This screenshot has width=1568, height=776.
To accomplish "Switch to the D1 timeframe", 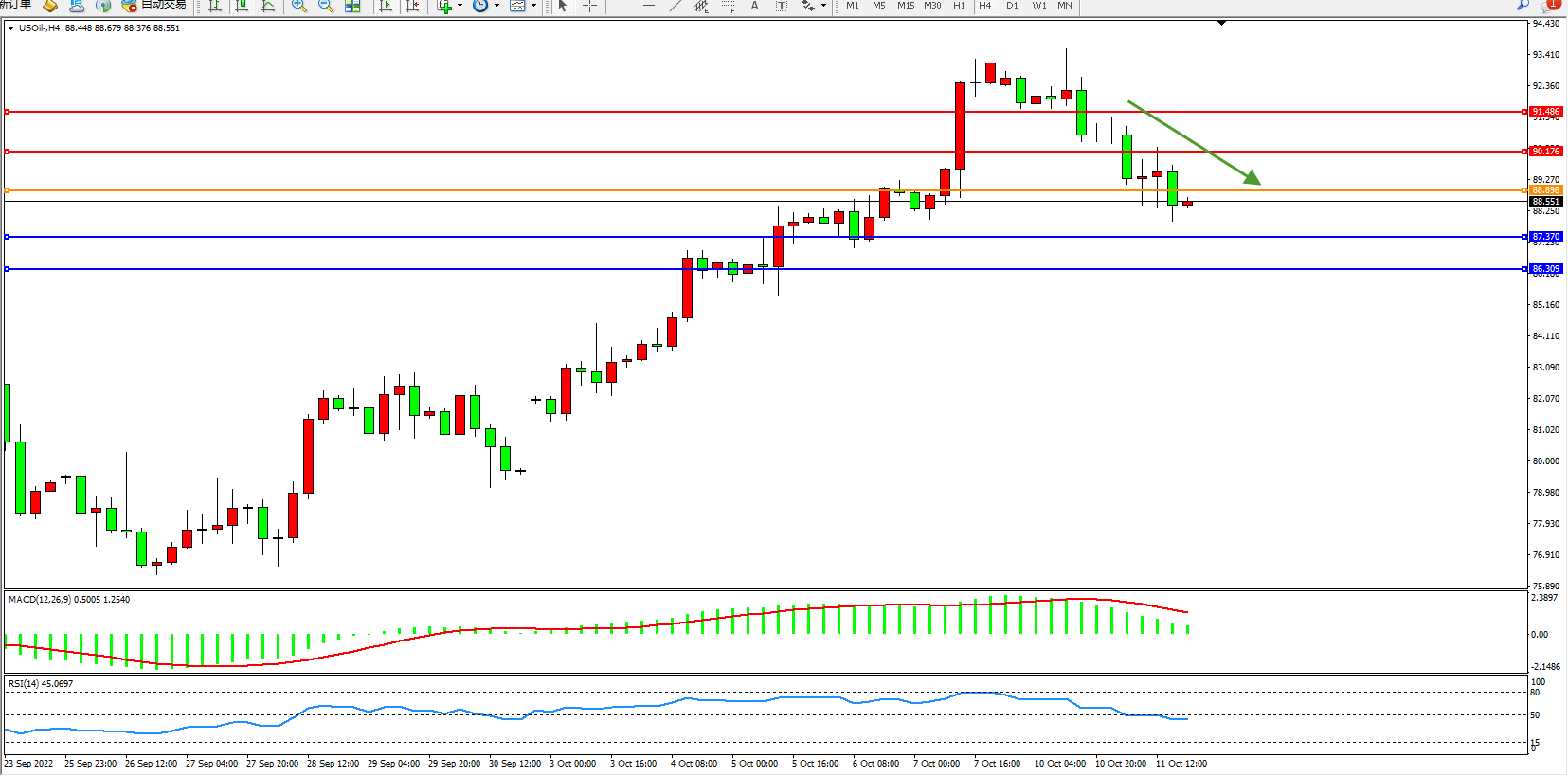I will (1012, 6).
